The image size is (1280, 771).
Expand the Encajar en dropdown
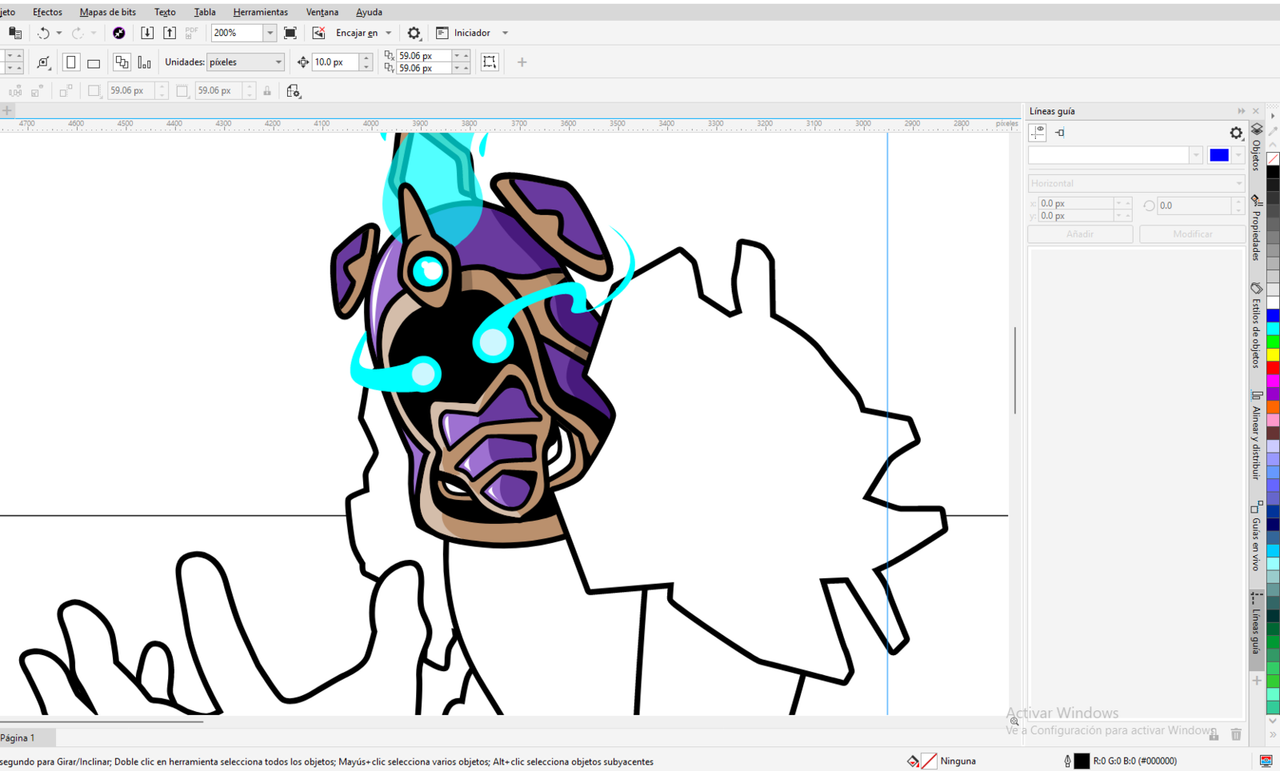[388, 33]
